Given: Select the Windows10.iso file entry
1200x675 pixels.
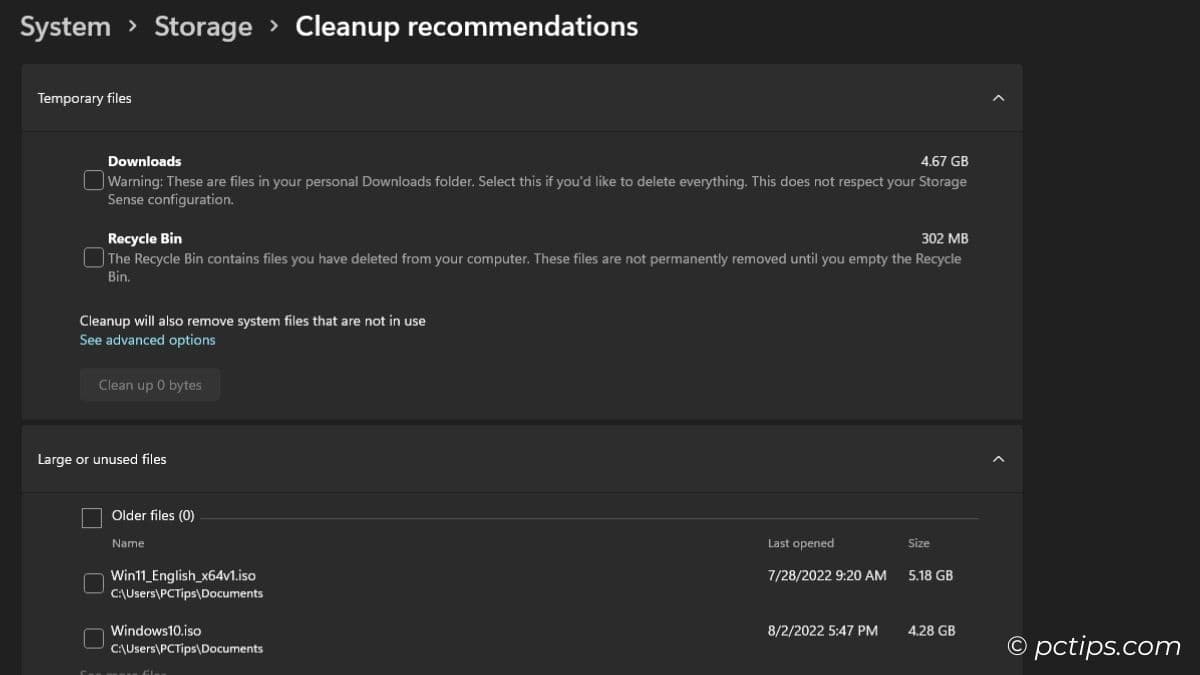Looking at the screenshot, I should 156,630.
